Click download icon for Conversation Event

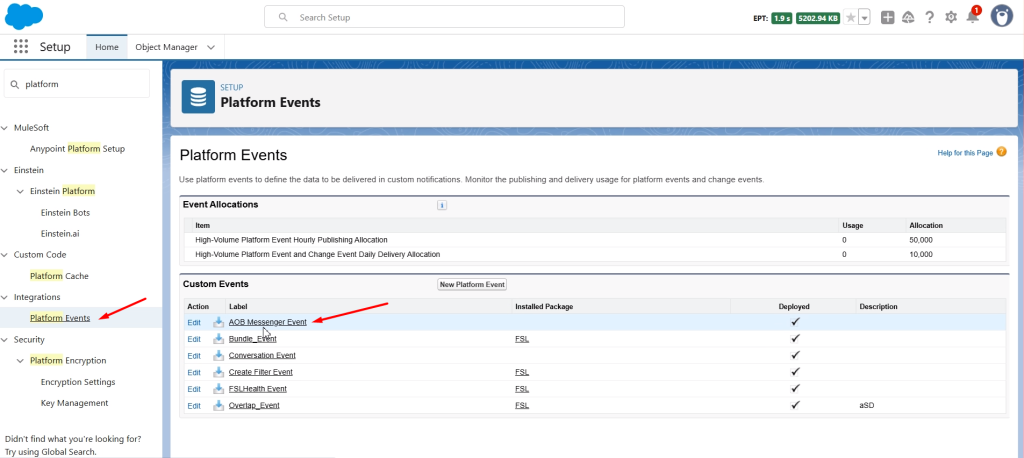[x=218, y=355]
